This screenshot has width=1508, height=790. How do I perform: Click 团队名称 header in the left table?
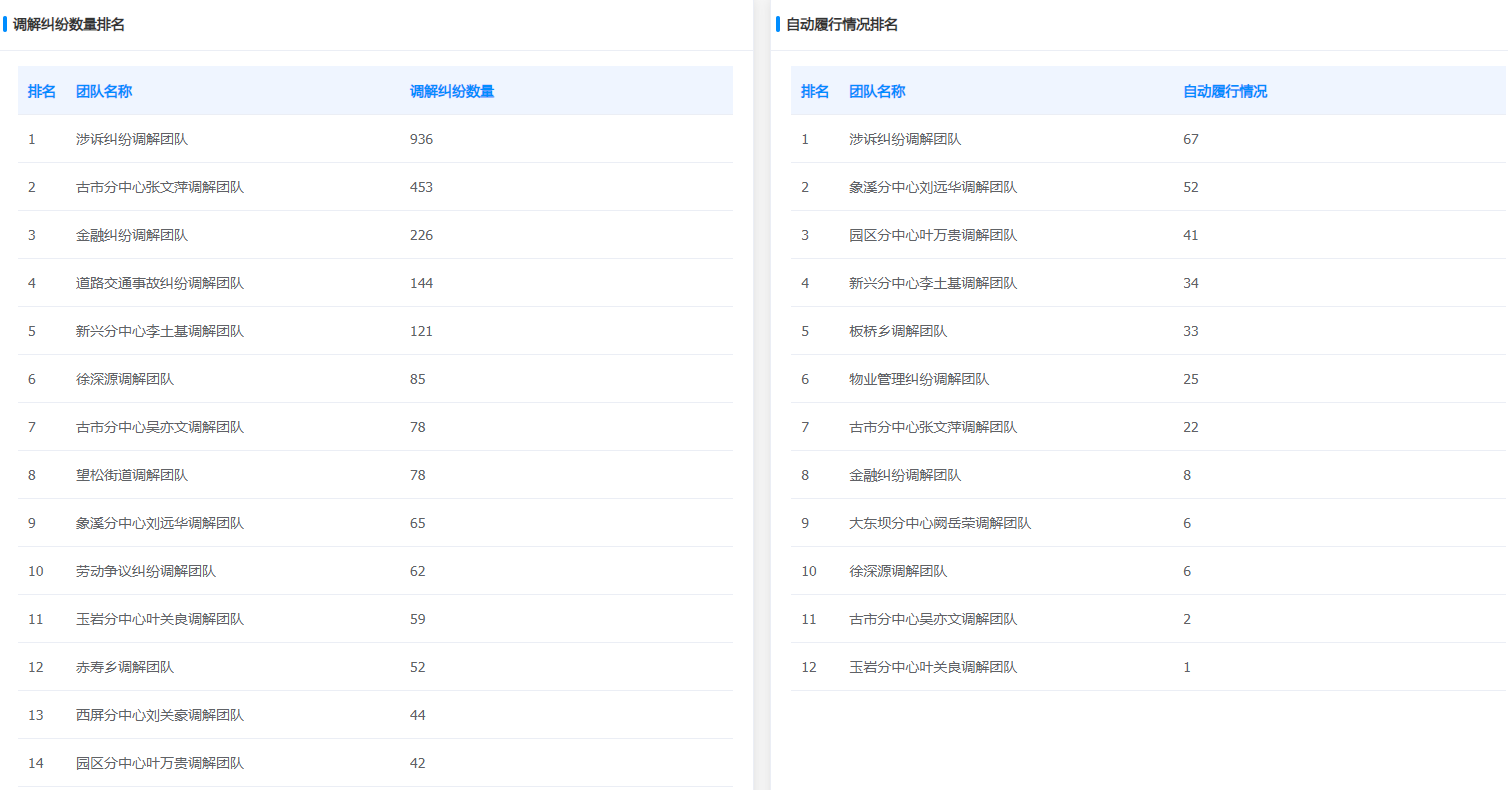[104, 91]
